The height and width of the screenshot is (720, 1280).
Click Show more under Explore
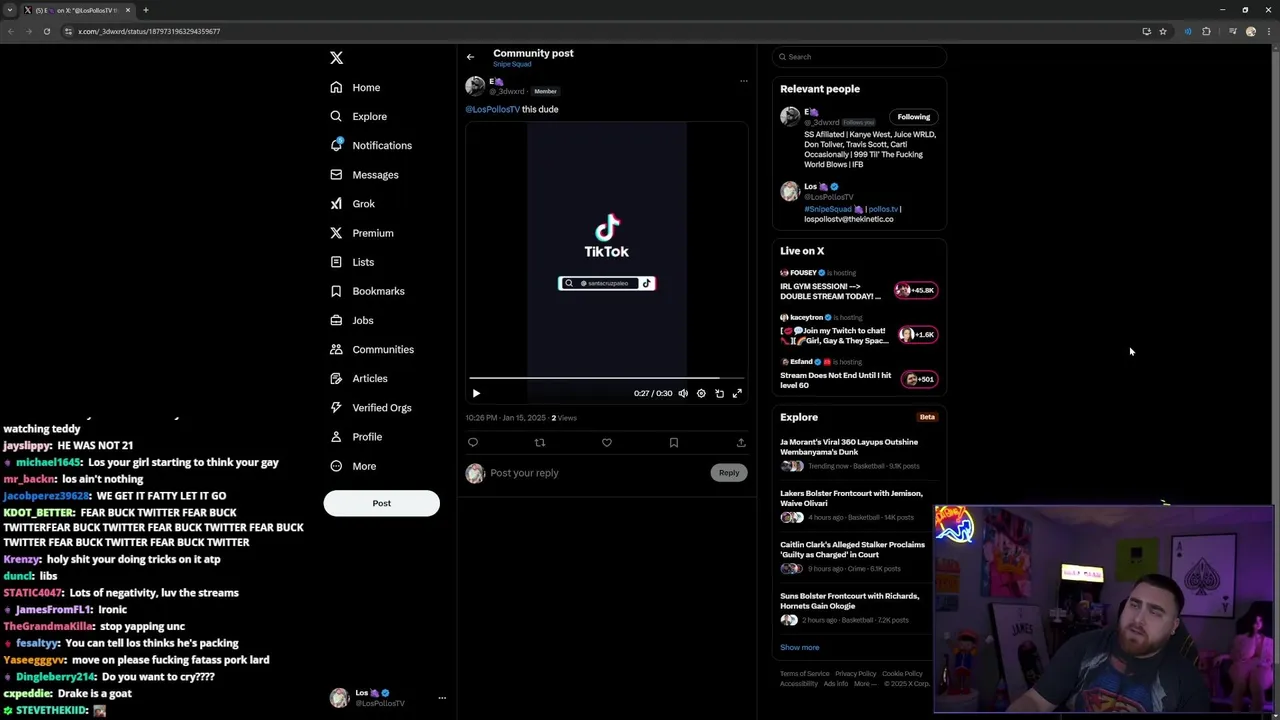coord(799,647)
